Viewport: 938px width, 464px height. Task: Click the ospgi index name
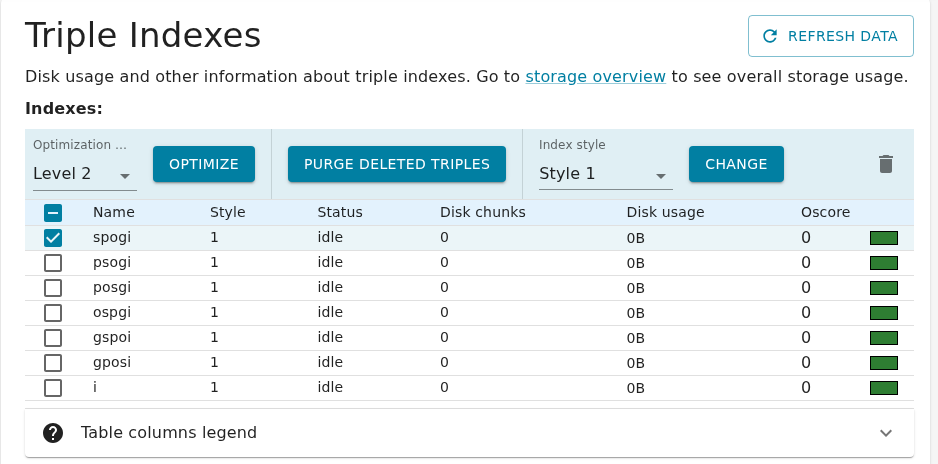[x=112, y=313]
